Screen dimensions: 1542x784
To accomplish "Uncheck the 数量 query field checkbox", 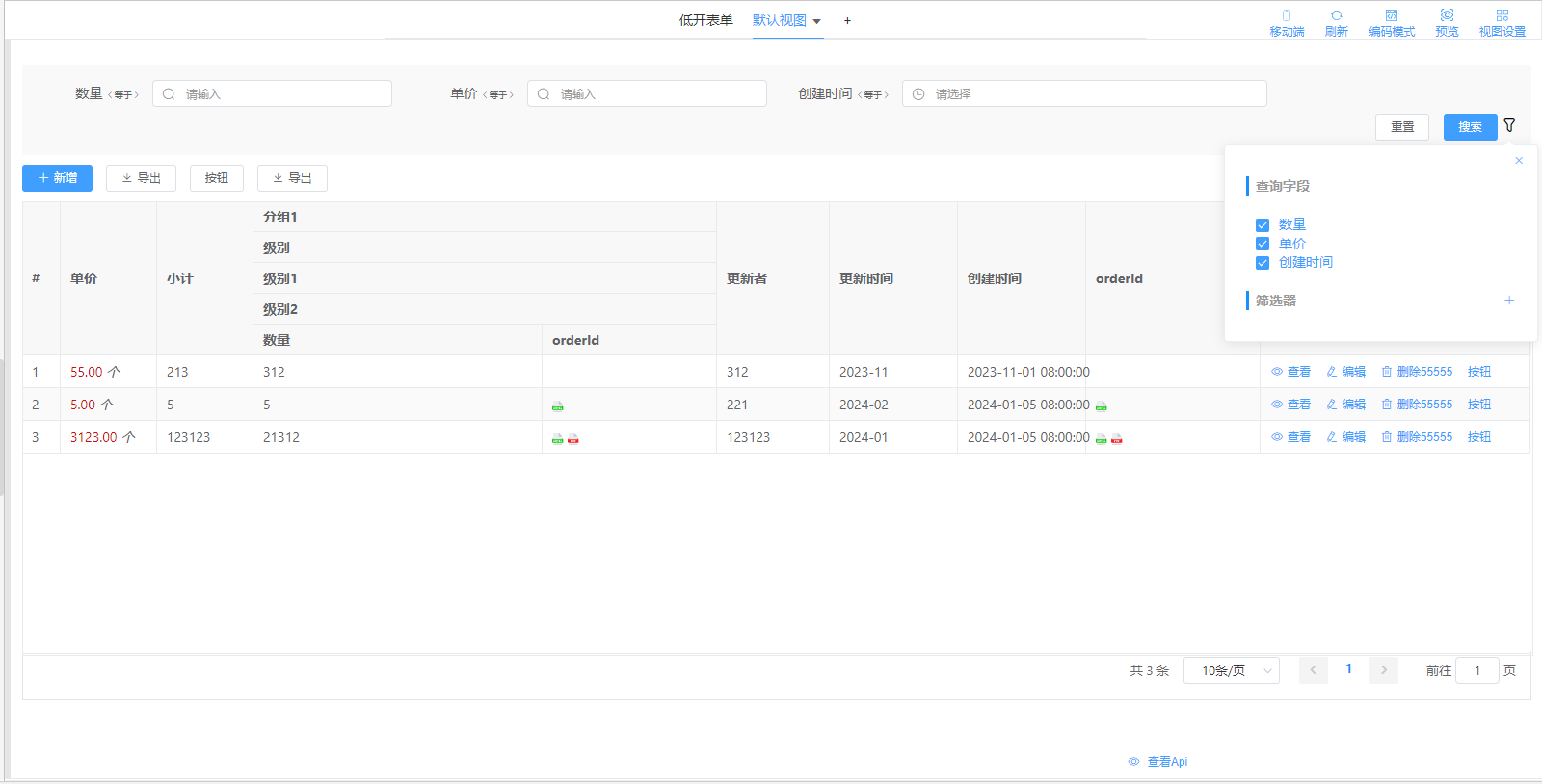I will click(1263, 225).
